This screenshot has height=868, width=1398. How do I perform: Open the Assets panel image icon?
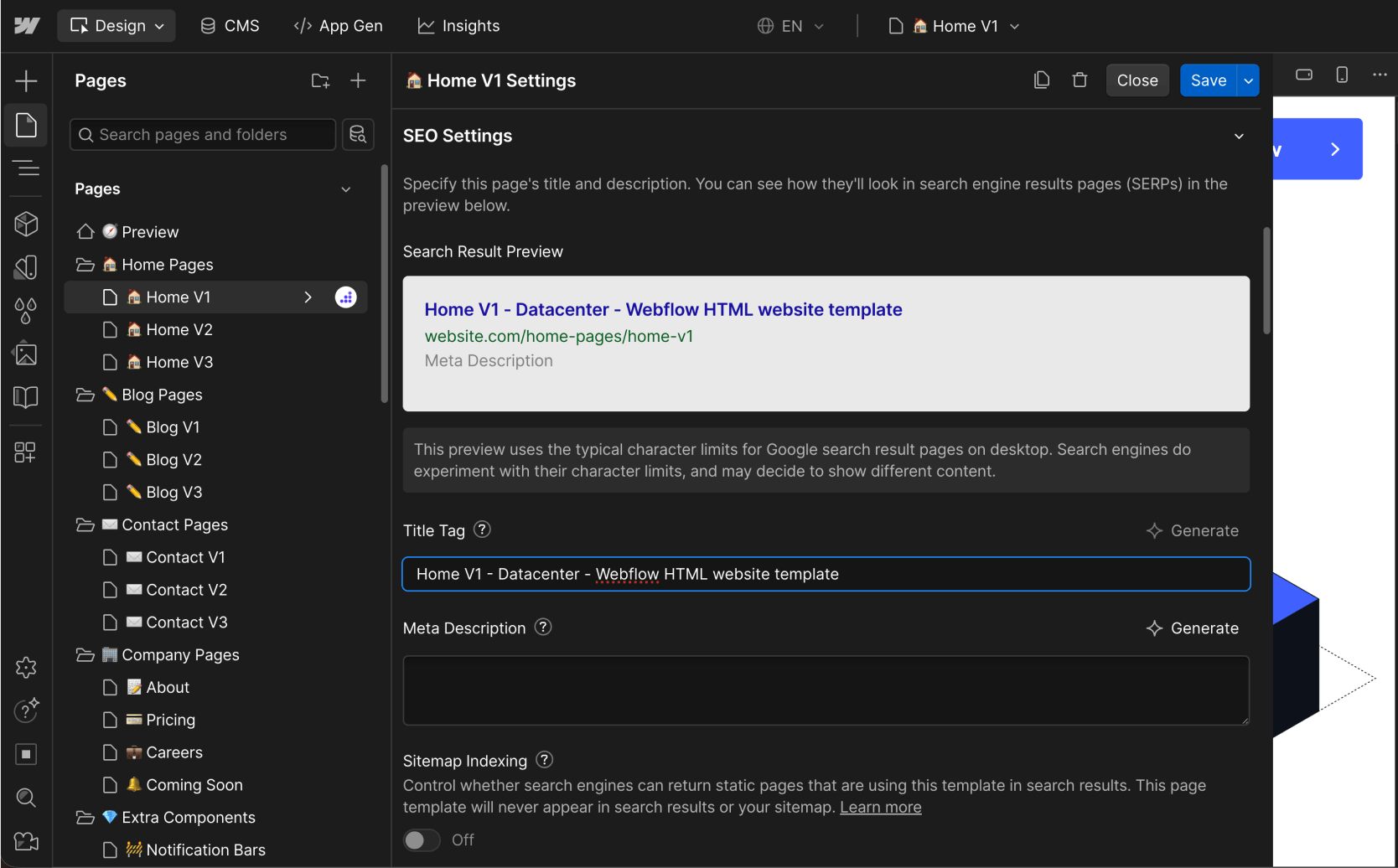pyautogui.click(x=26, y=354)
